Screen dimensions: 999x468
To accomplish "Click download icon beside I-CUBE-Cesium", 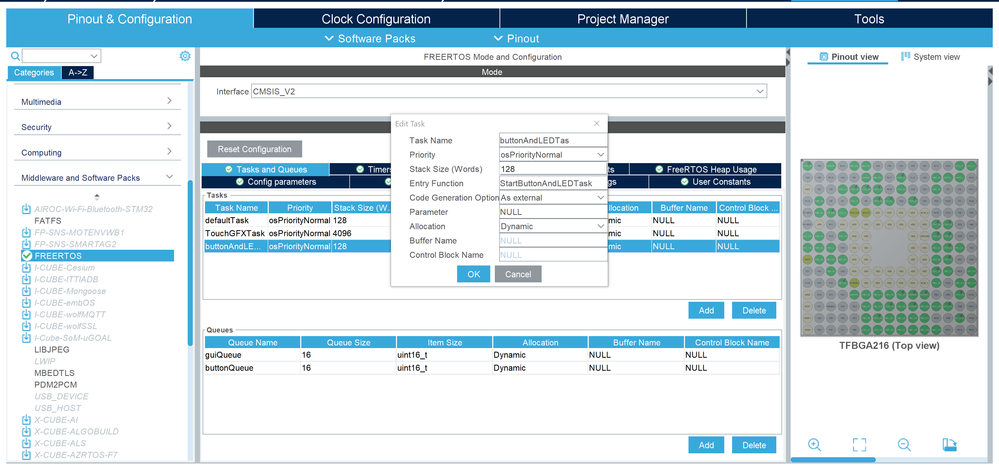I will [26, 267].
